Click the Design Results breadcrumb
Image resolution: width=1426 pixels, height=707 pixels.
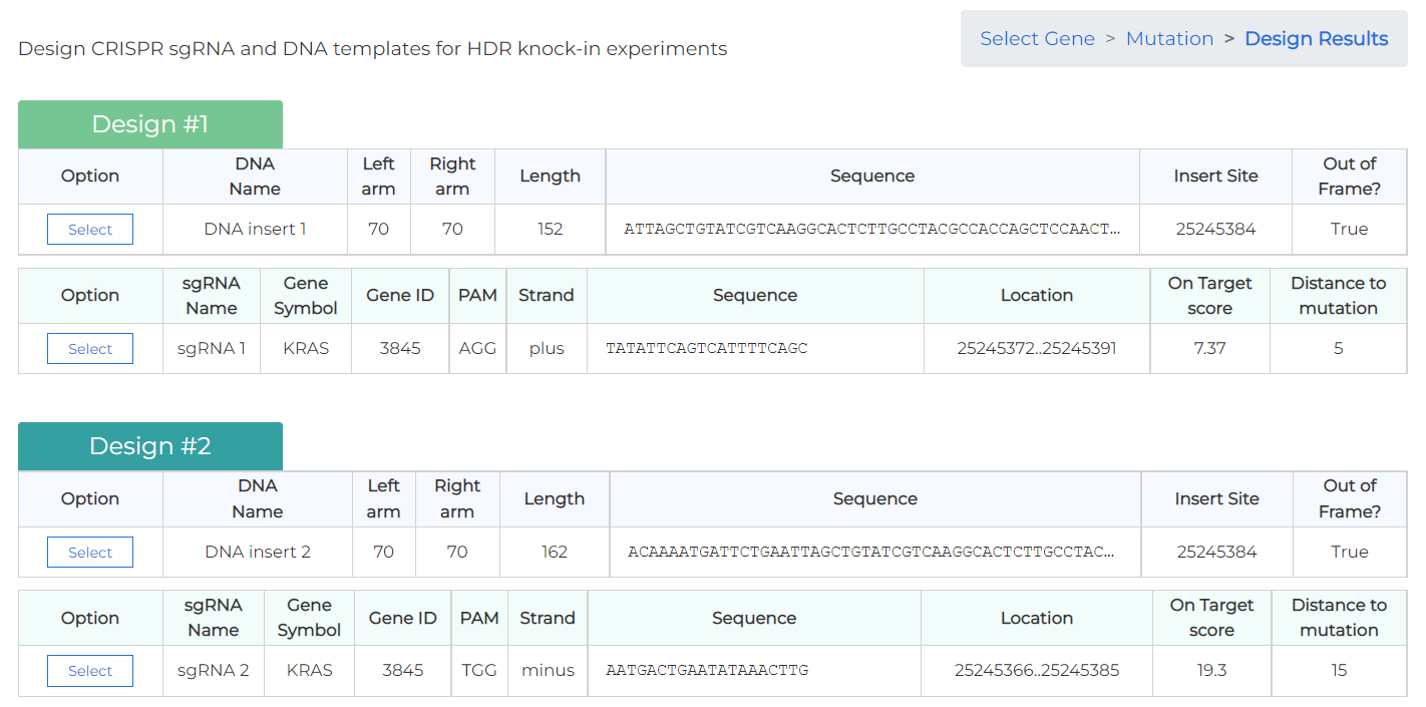pyautogui.click(x=1316, y=39)
